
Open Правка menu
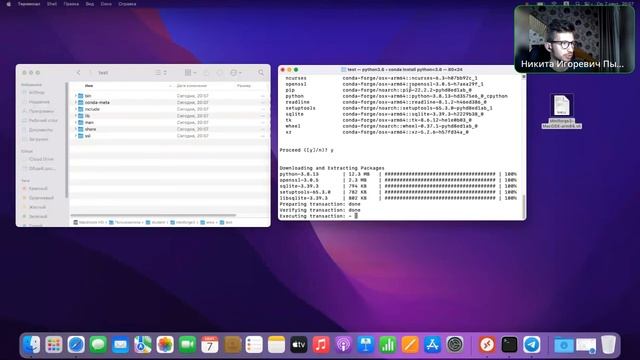[71, 4]
